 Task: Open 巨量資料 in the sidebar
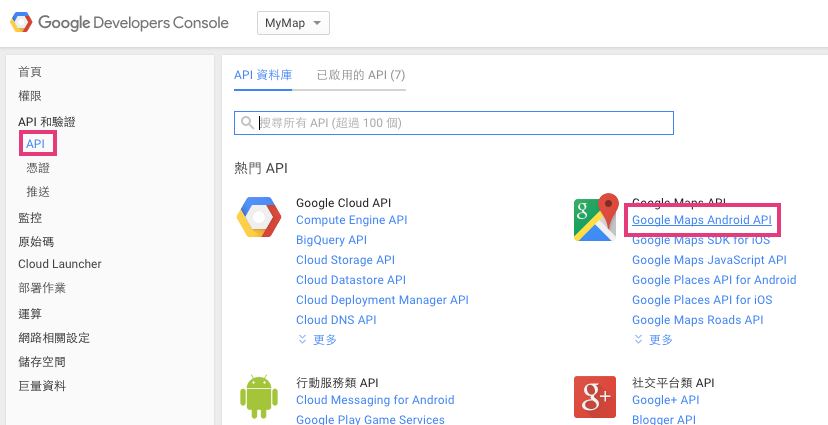42,386
